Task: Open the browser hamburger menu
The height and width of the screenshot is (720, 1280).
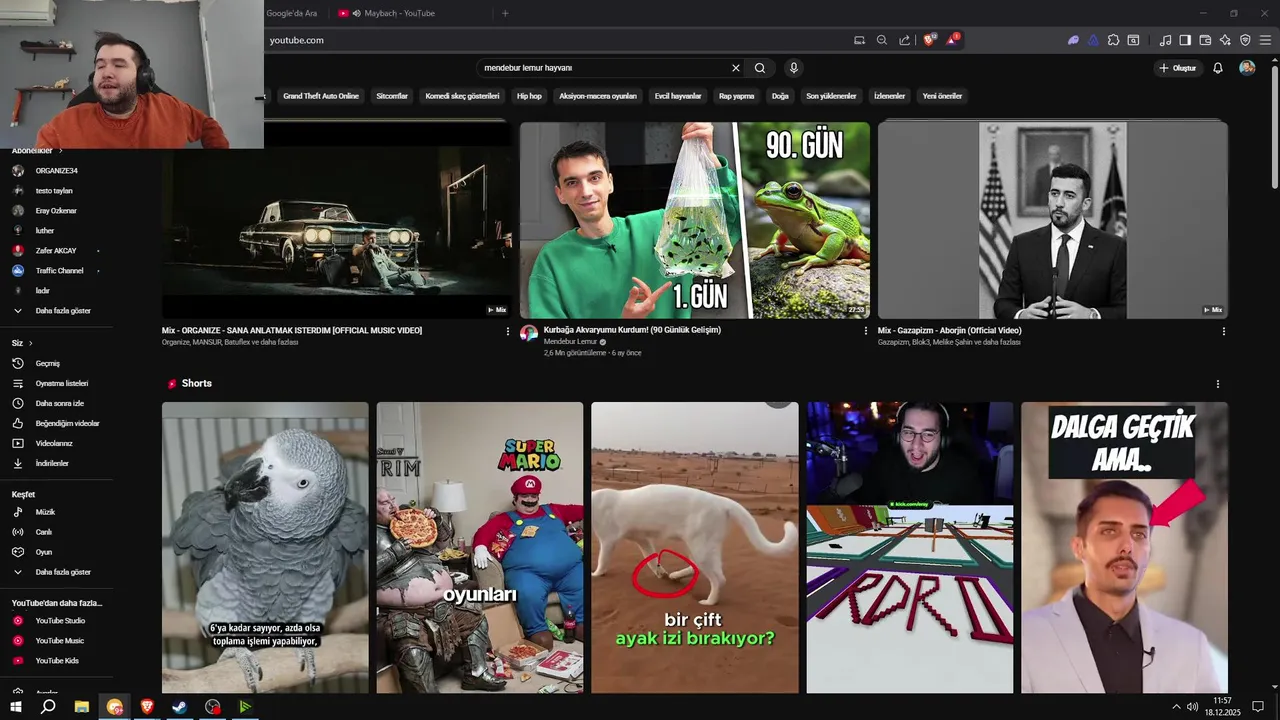Action: 1265,40
